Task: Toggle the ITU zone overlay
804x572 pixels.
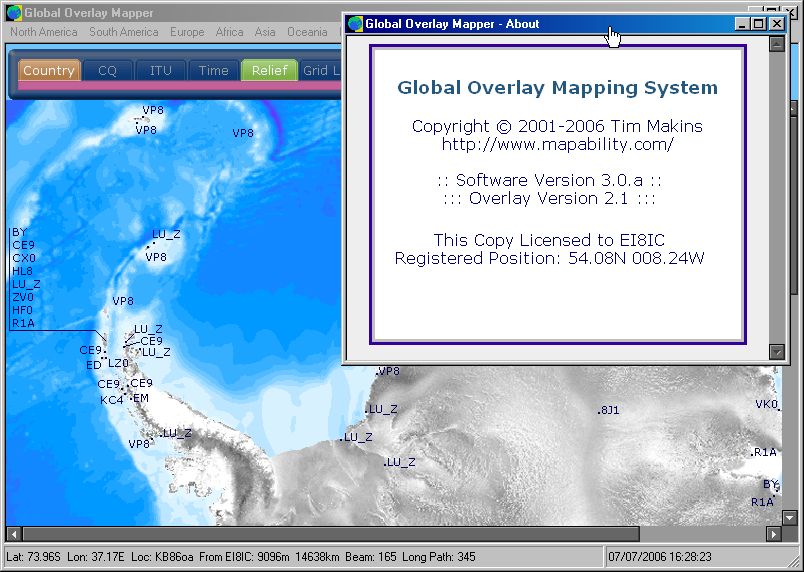Action: 160,71
